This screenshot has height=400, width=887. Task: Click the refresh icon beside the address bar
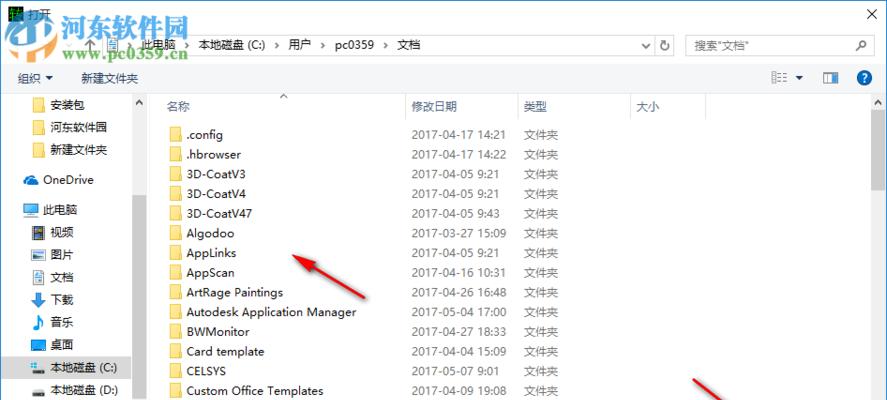665,45
